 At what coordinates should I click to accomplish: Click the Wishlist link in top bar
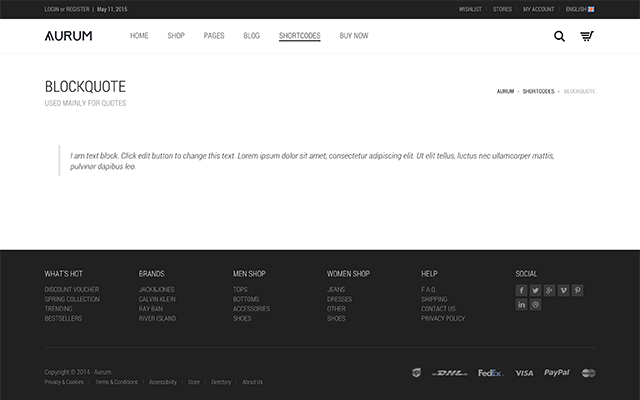[470, 9]
